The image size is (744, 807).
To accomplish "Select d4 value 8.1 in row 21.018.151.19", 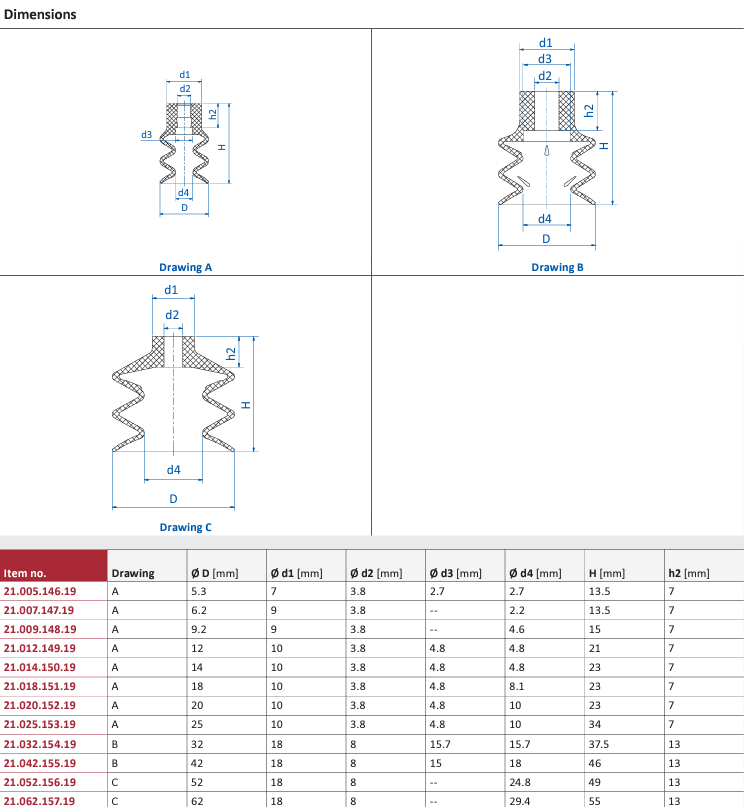I will pyautogui.click(x=517, y=687).
